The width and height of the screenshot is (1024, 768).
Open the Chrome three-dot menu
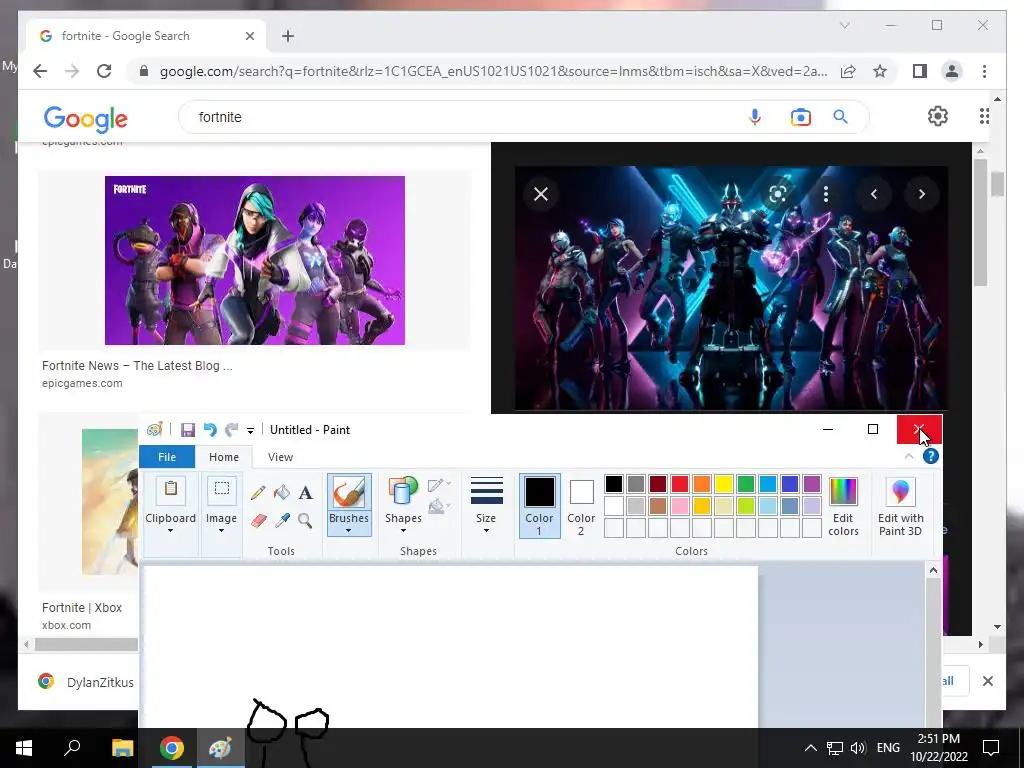click(x=984, y=71)
